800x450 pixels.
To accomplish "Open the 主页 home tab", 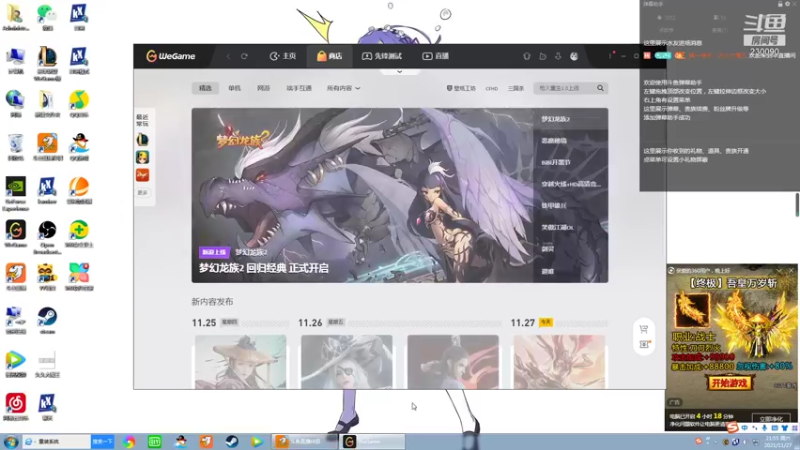I will (283, 56).
